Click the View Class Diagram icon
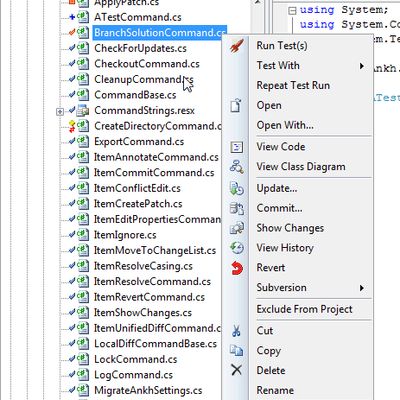The width and height of the screenshot is (400, 400). pos(237,167)
